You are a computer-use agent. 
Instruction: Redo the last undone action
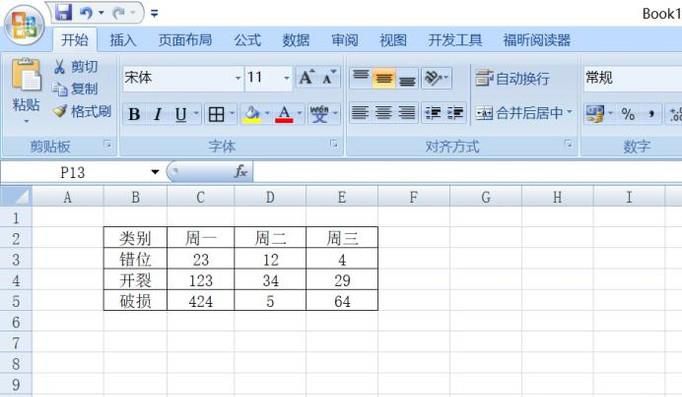[x=119, y=13]
